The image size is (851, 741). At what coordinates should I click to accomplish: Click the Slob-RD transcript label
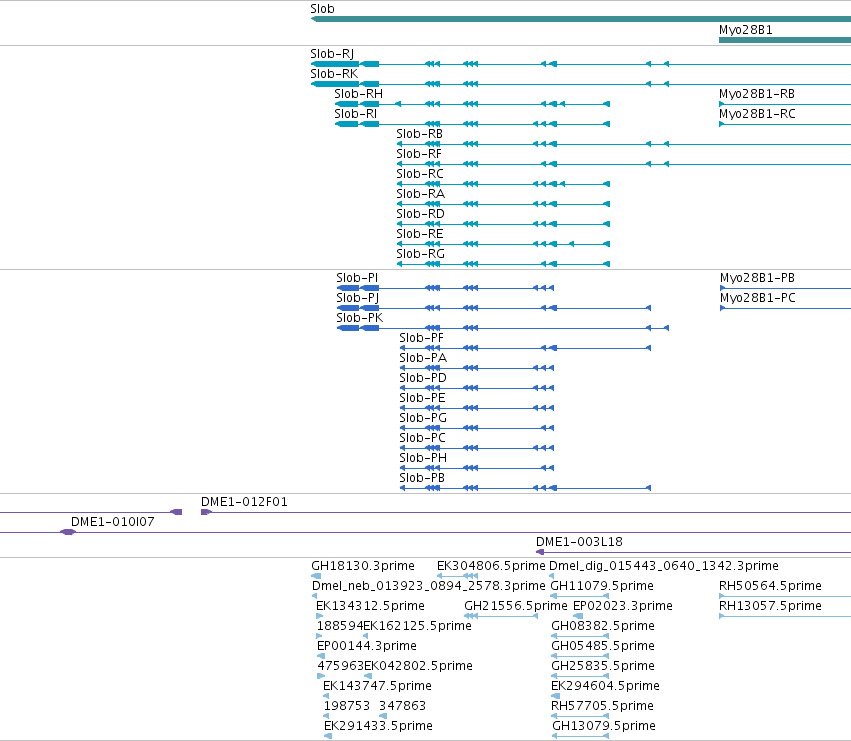(x=420, y=214)
